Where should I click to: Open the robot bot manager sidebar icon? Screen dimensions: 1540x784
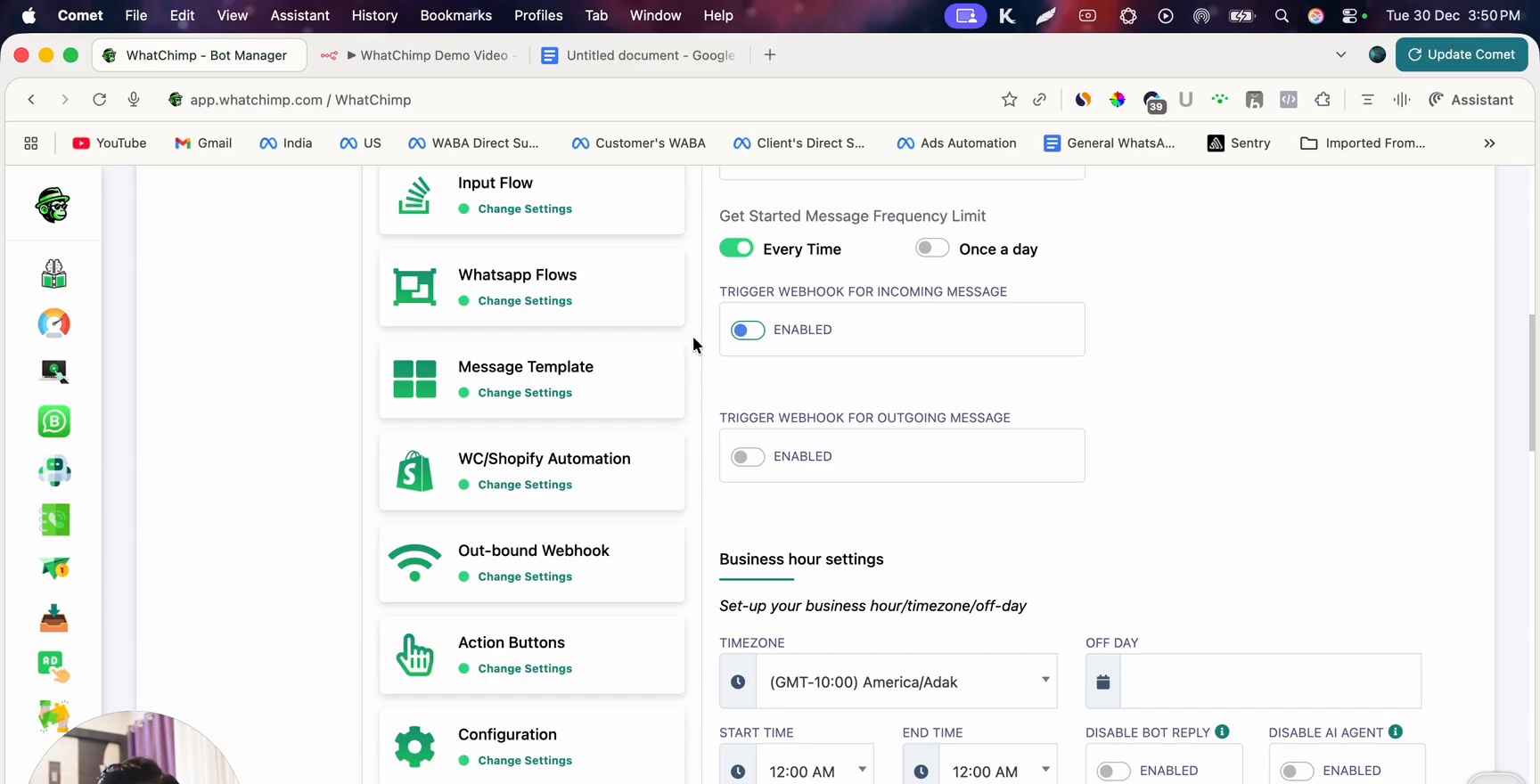click(54, 470)
